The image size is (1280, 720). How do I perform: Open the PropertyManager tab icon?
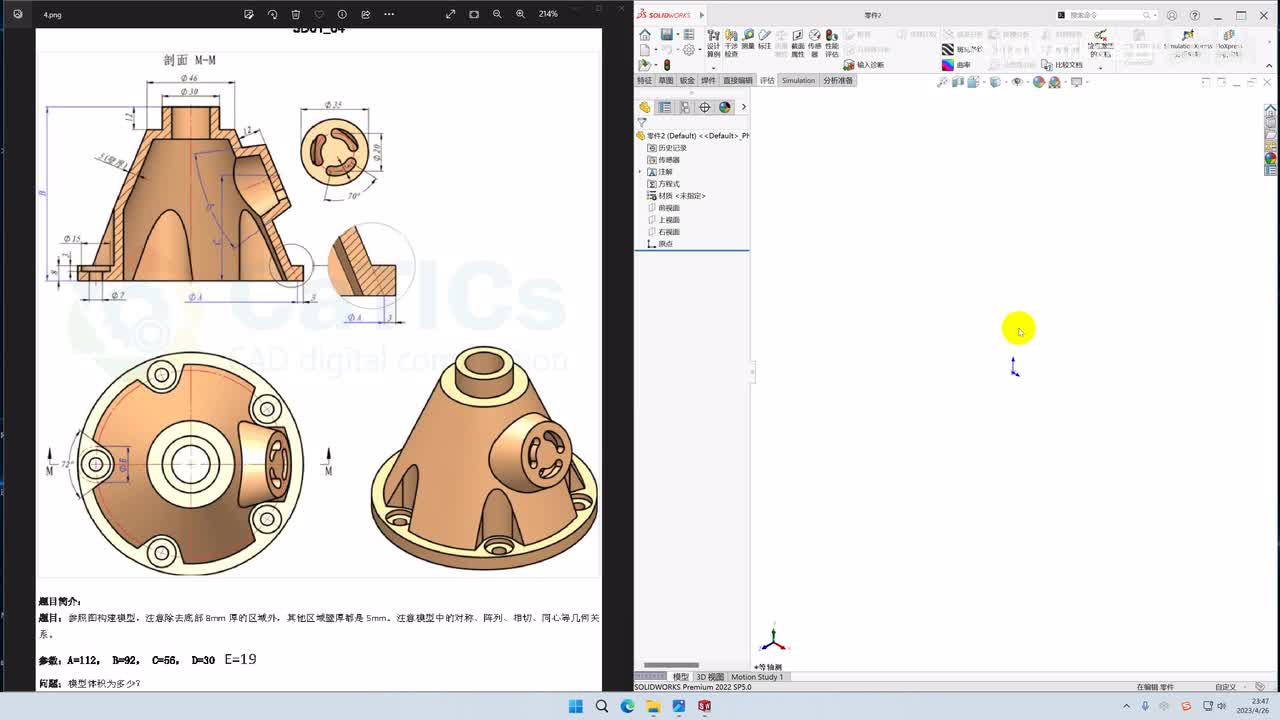664,107
